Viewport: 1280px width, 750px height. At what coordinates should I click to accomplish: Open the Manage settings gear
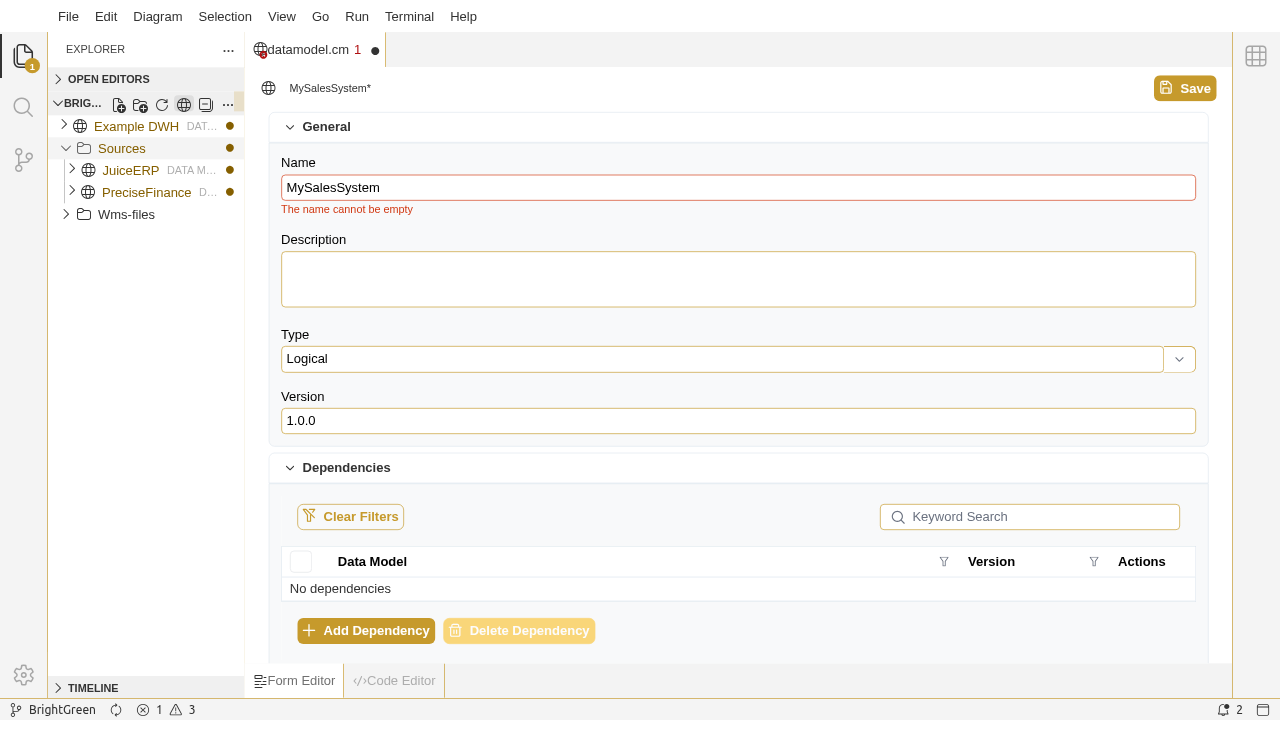[x=23, y=675]
